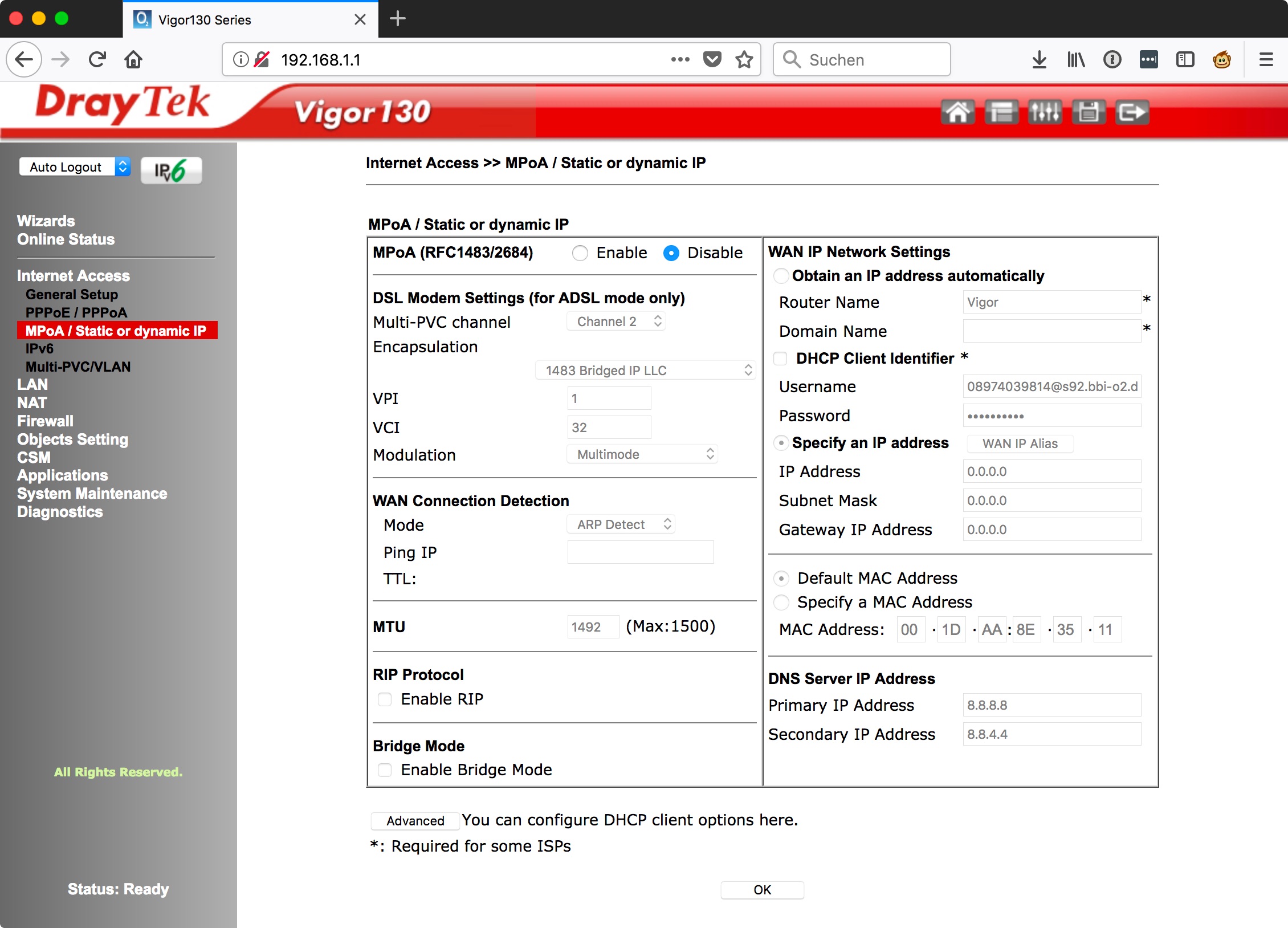Open the Auto Logout dropdown
The height and width of the screenshot is (928, 1288).
75,167
